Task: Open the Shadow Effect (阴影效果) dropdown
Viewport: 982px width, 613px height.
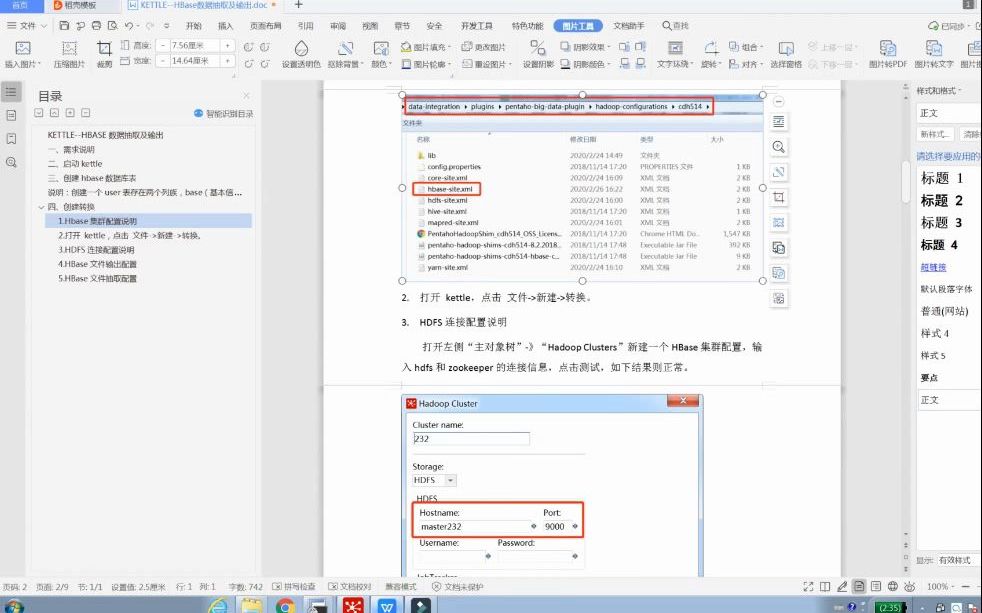Action: click(586, 47)
